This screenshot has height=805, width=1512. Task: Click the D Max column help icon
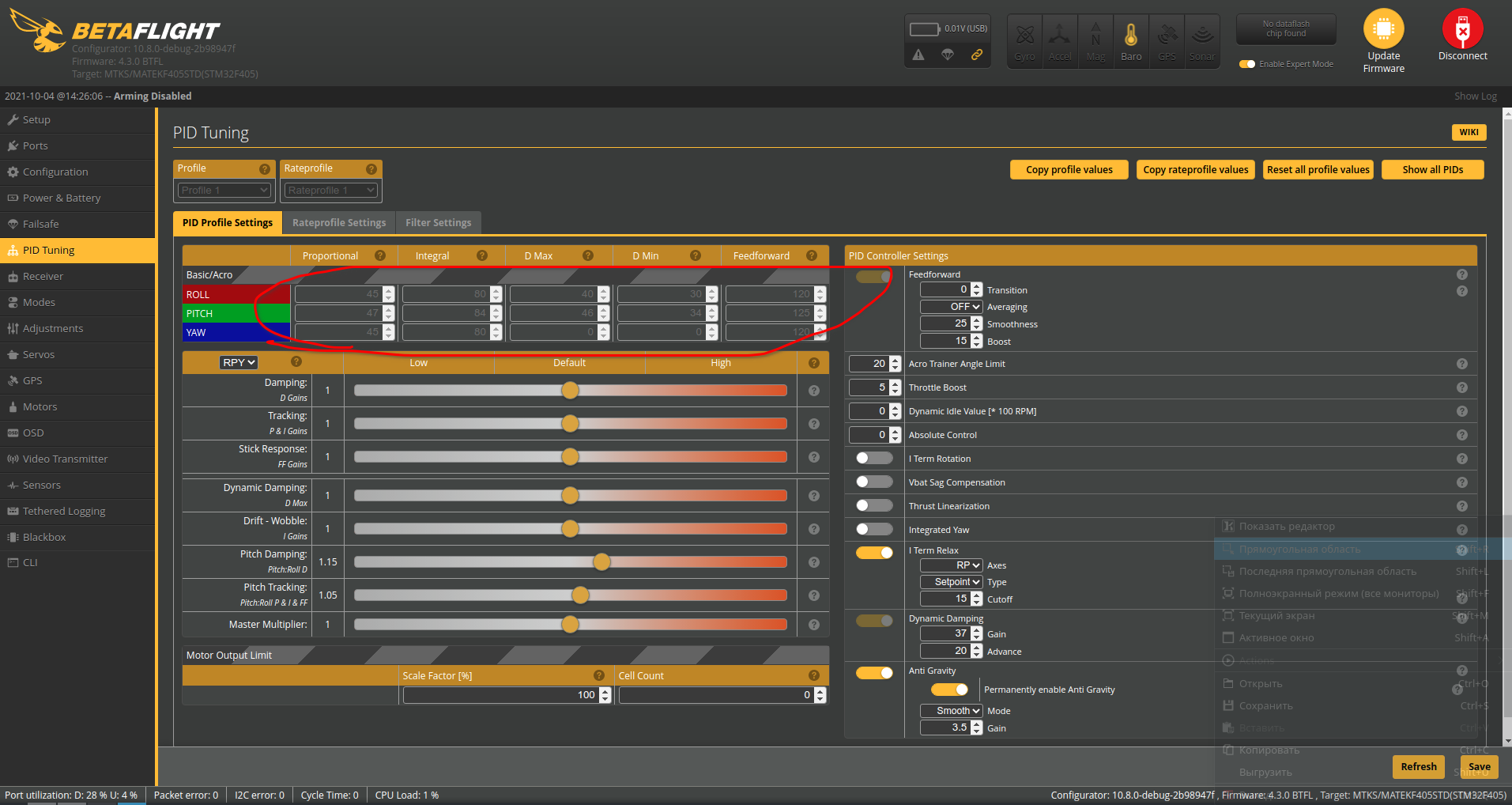click(588, 255)
